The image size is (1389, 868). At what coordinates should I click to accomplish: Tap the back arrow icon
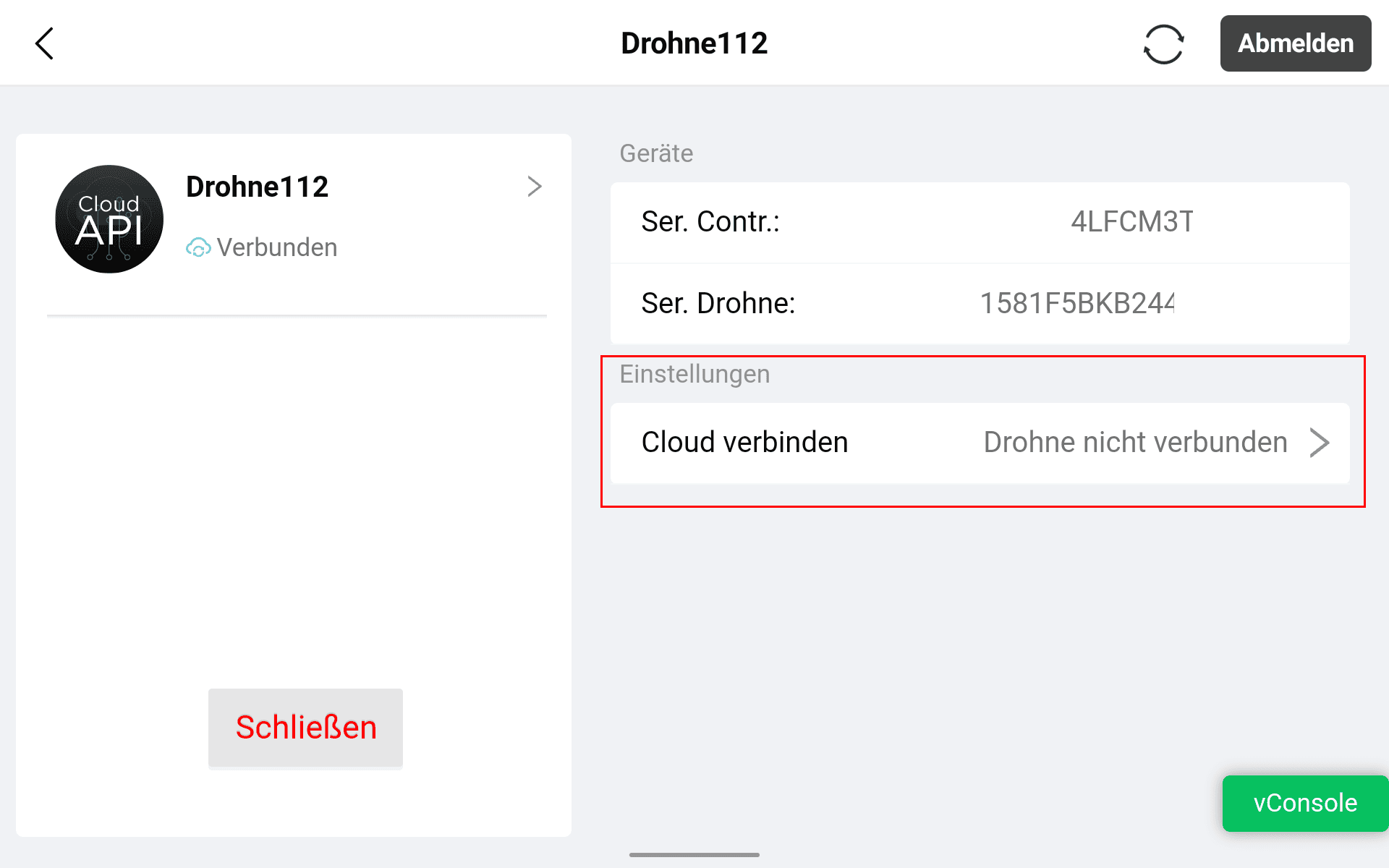tap(45, 43)
